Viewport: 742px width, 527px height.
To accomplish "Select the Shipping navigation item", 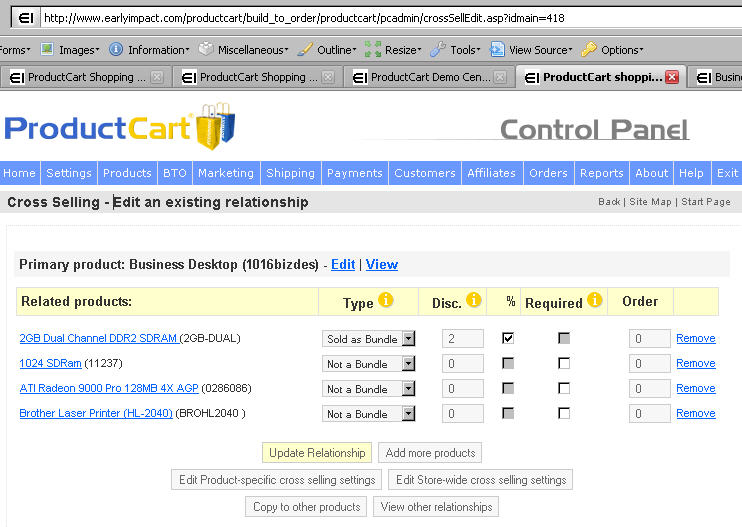I will coord(290,173).
